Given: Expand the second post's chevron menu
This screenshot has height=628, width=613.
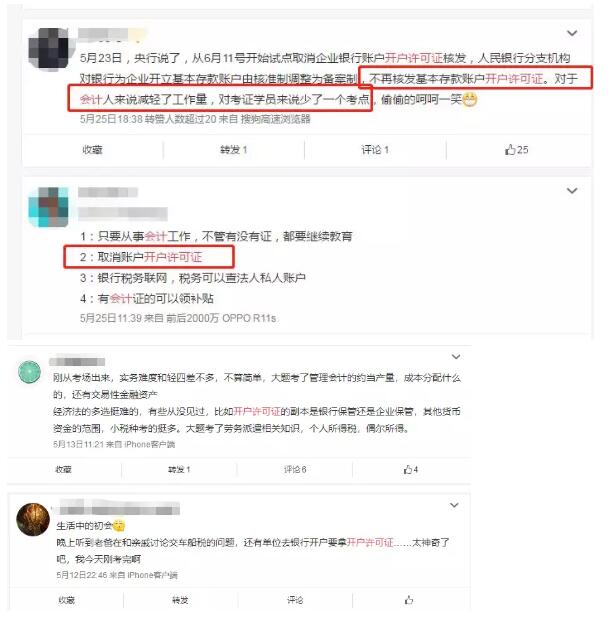Looking at the screenshot, I should (x=572, y=191).
